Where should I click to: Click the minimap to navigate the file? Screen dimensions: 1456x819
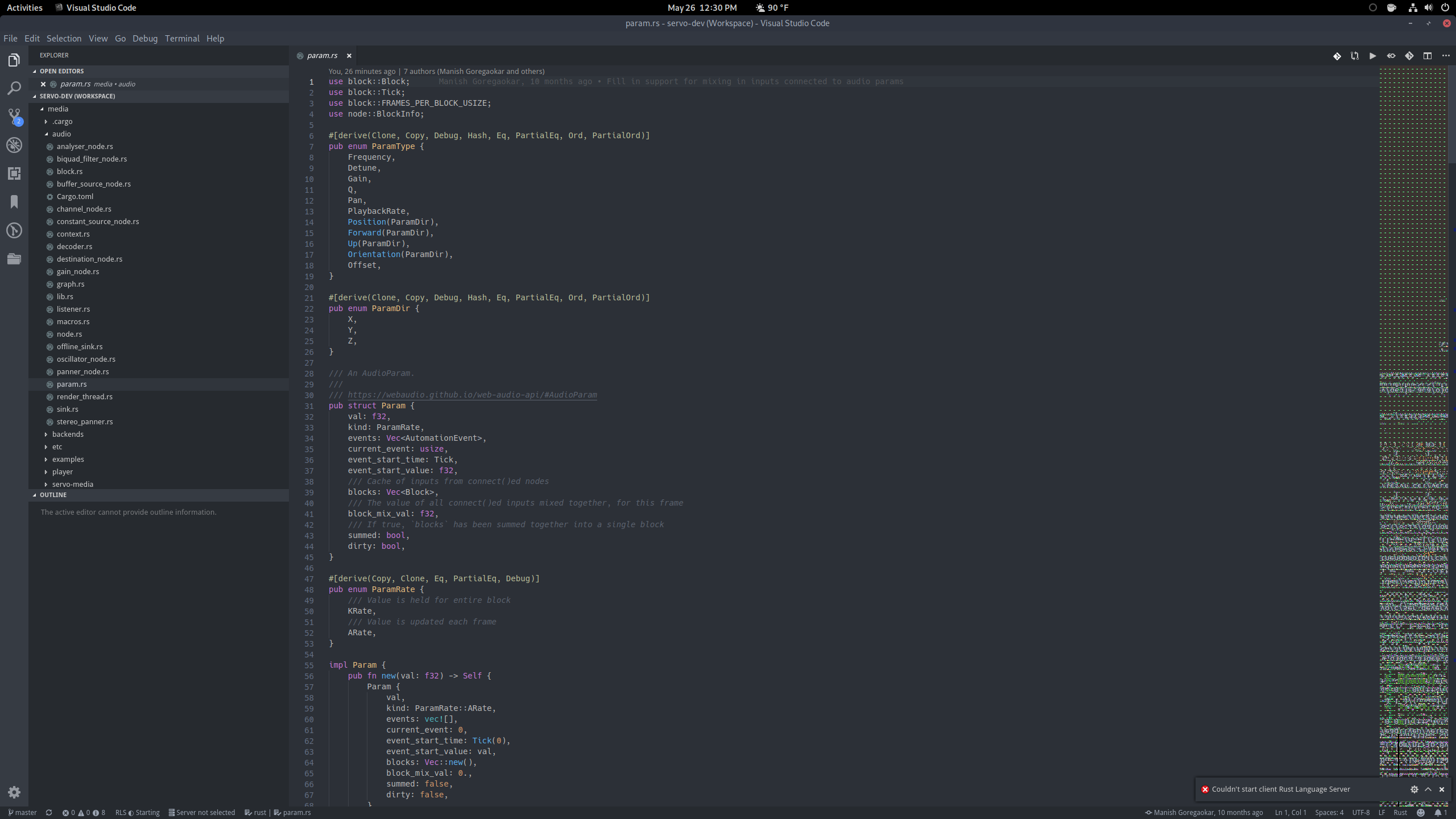(x=1414, y=398)
